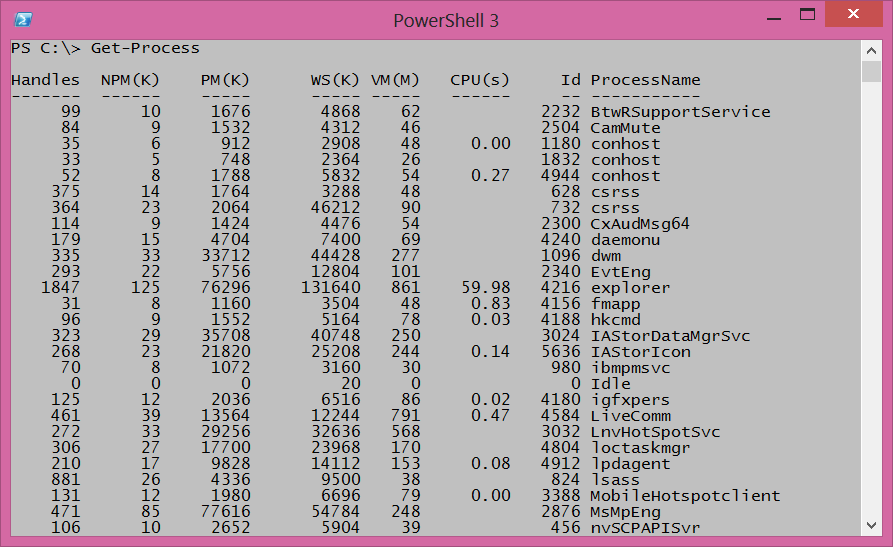Click the empty scrollbar track below thumb
The width and height of the screenshot is (893, 547).
871,300
